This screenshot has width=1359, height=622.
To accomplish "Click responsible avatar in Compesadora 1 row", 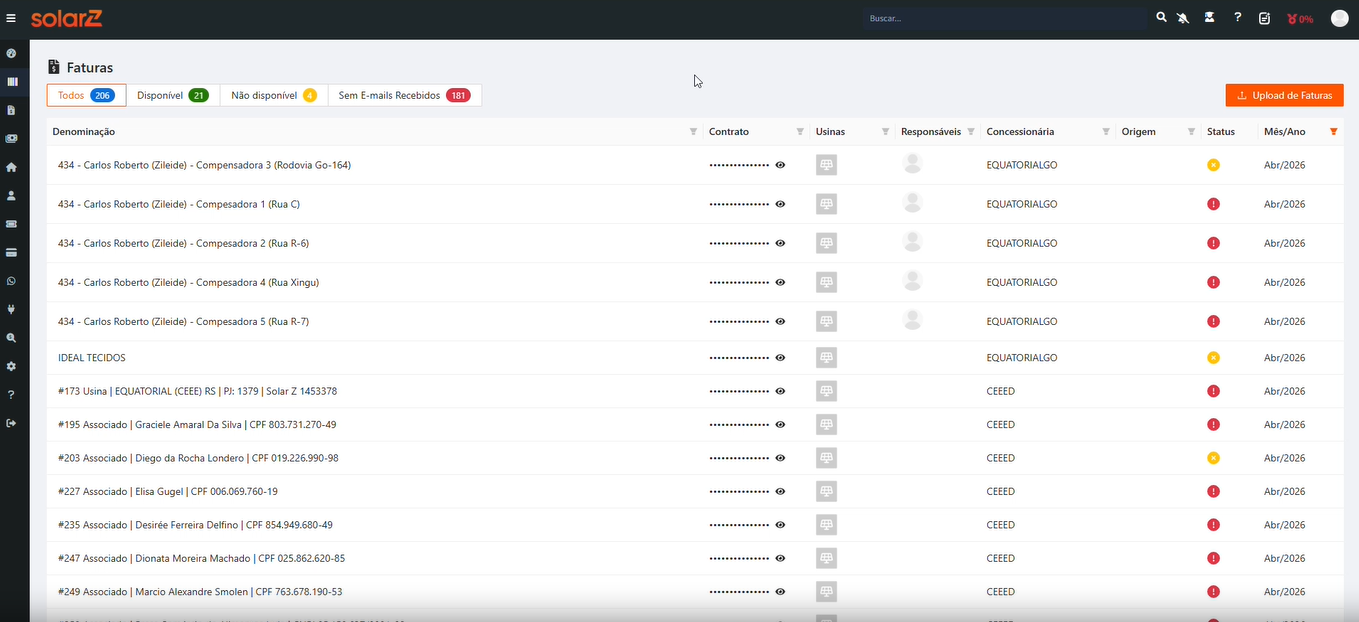I will point(912,203).
